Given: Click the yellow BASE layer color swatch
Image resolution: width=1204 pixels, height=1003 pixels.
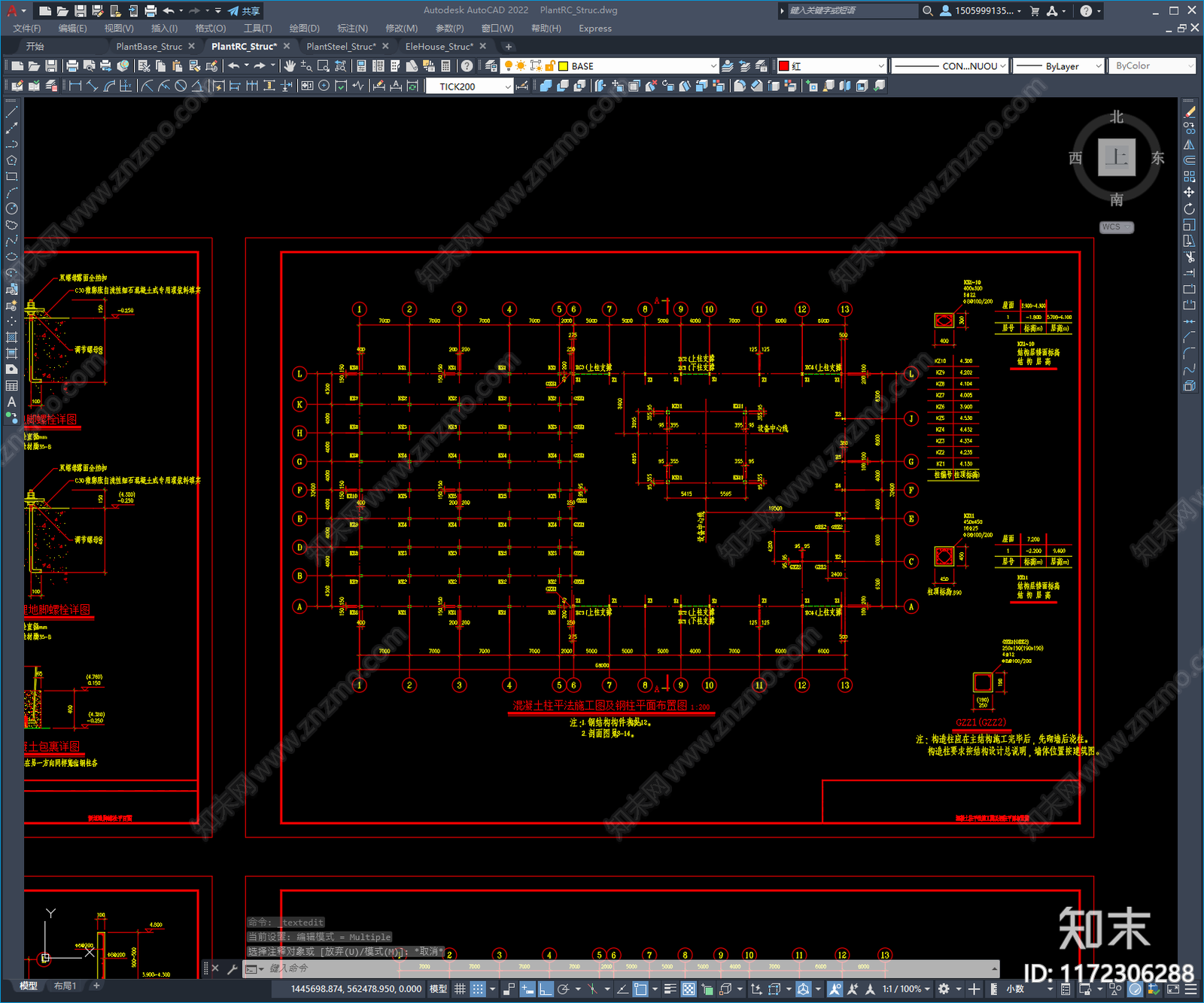Looking at the screenshot, I should tap(563, 66).
